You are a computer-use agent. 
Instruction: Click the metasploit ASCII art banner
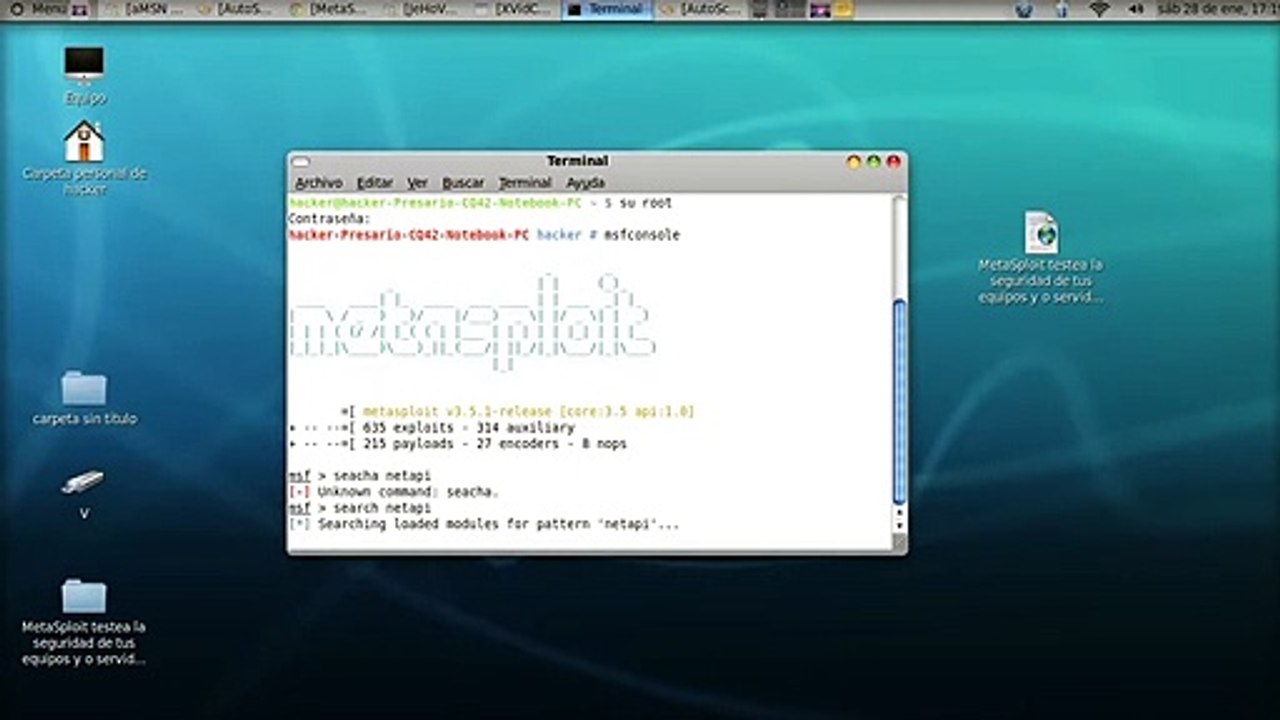pos(471,322)
